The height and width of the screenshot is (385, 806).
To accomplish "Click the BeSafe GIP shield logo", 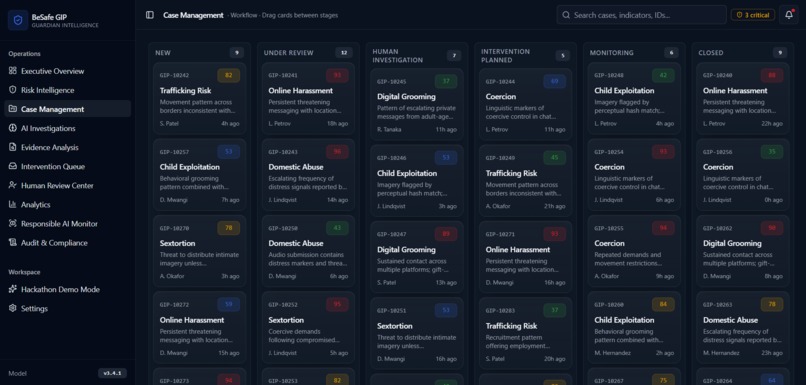I will (18, 20).
